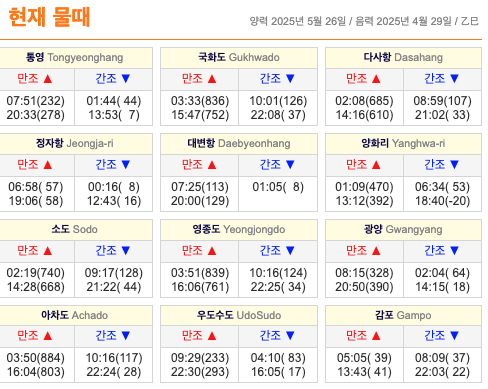The height and width of the screenshot is (389, 488).
Task: Click Achado red high-tide triangle icon
Action: click(x=48, y=336)
